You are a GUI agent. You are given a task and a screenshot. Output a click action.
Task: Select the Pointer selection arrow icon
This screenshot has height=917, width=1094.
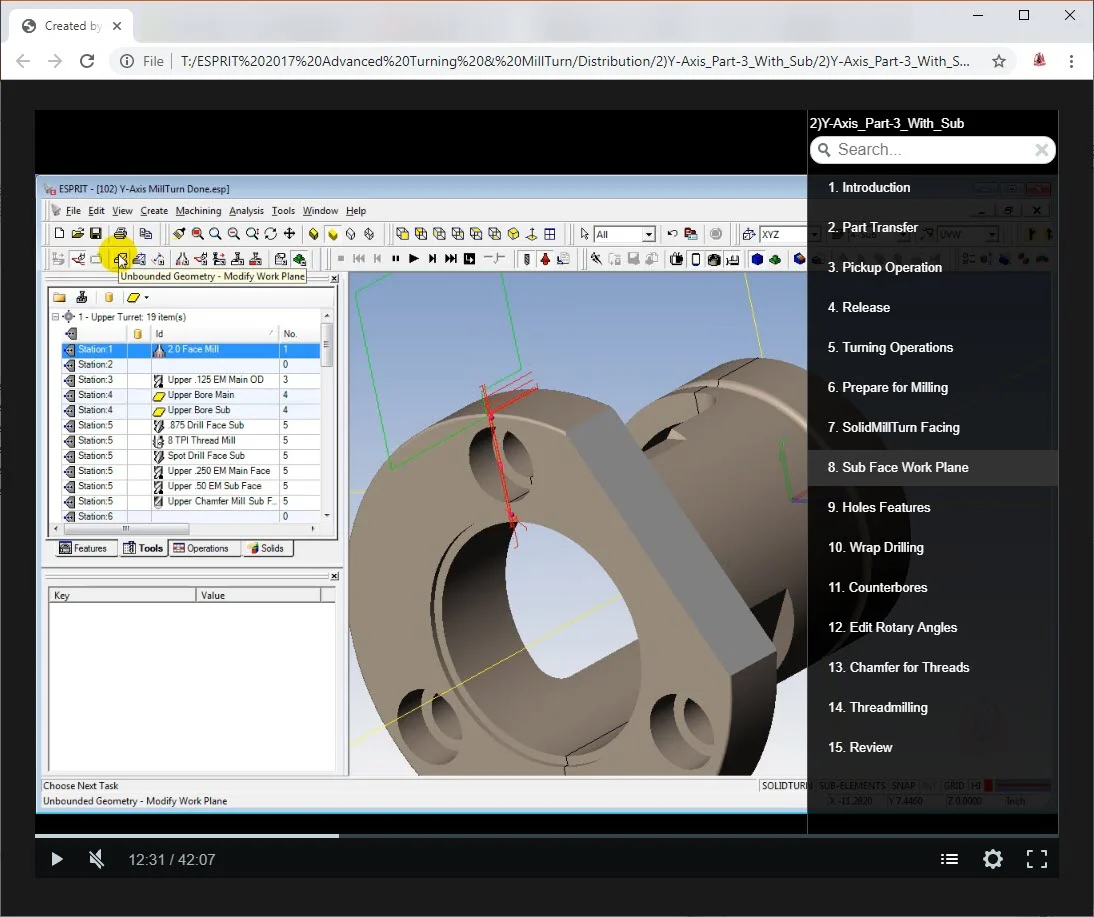[x=585, y=234]
